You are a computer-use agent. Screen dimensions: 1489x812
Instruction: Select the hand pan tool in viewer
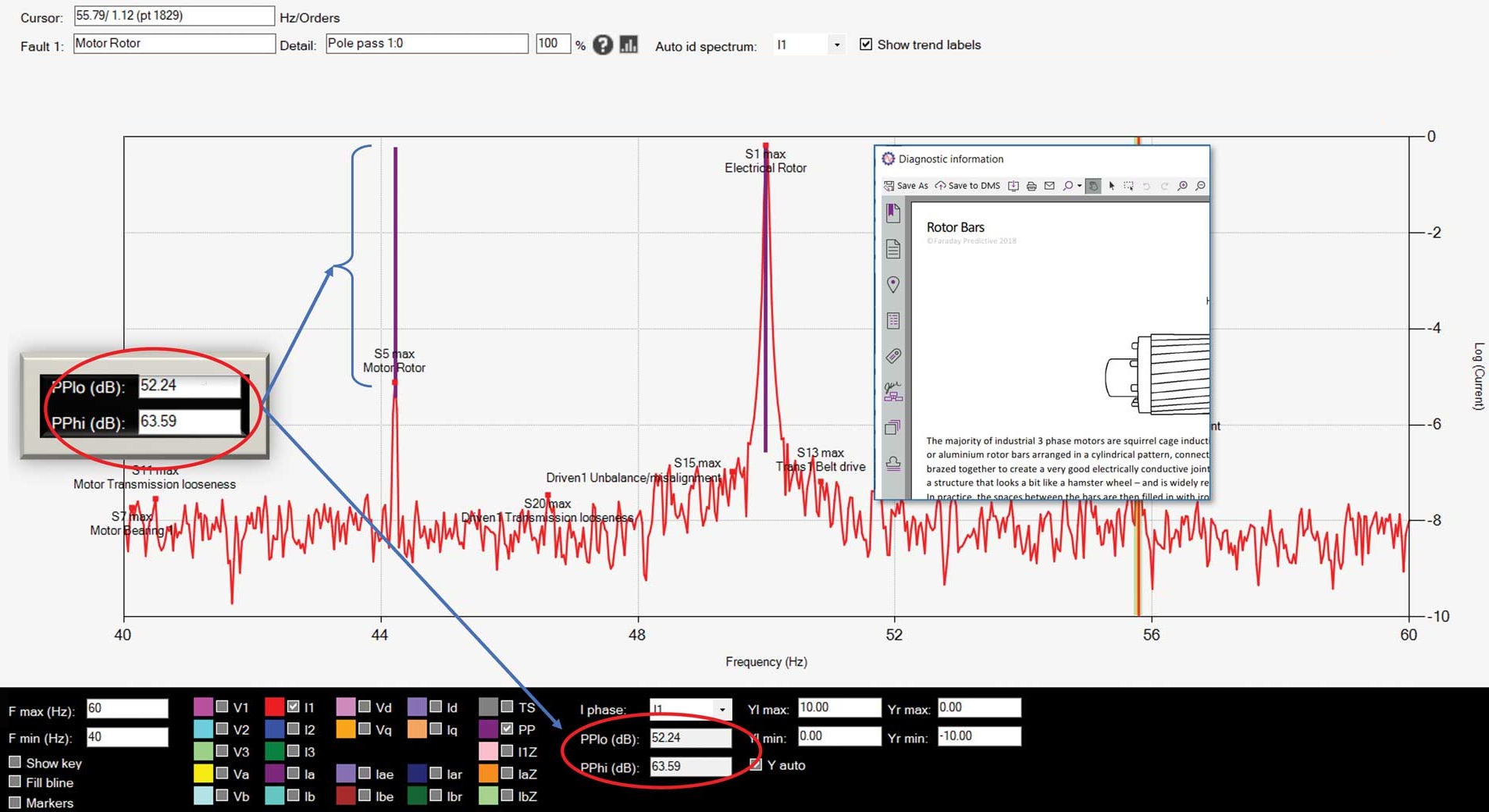tap(1093, 186)
